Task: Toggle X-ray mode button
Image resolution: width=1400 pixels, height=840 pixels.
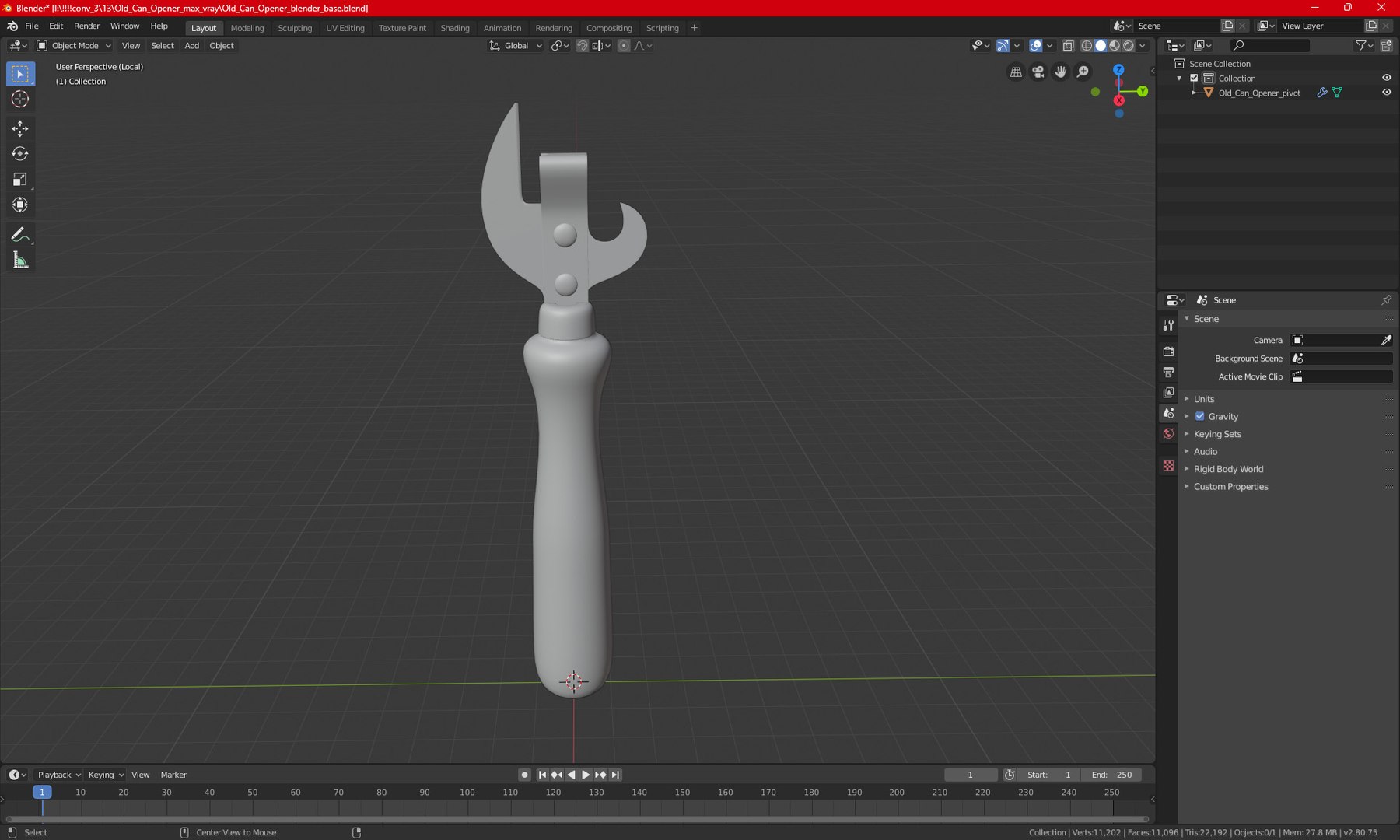Action: [1069, 46]
